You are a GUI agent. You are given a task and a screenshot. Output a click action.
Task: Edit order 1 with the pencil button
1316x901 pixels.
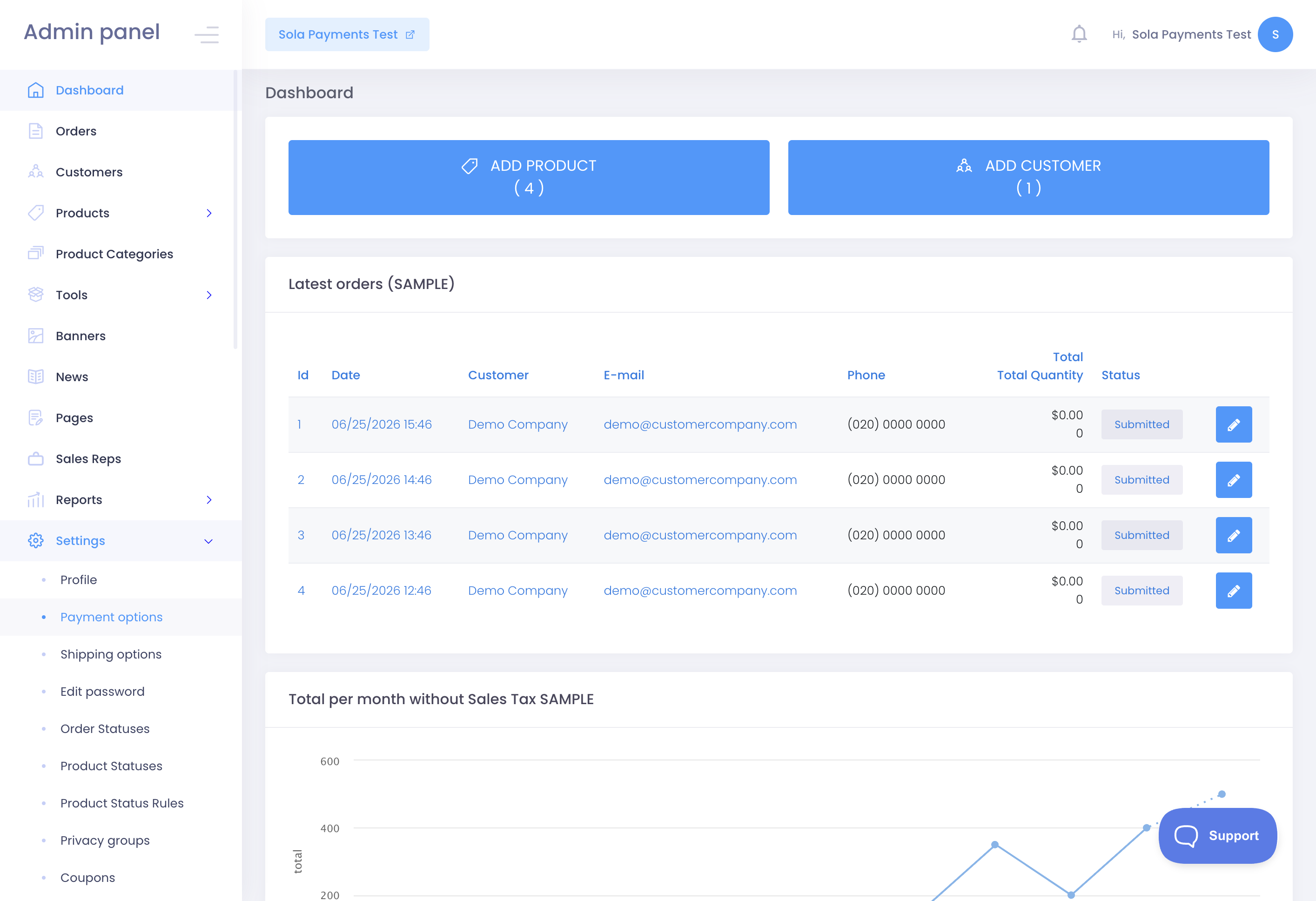tap(1234, 424)
